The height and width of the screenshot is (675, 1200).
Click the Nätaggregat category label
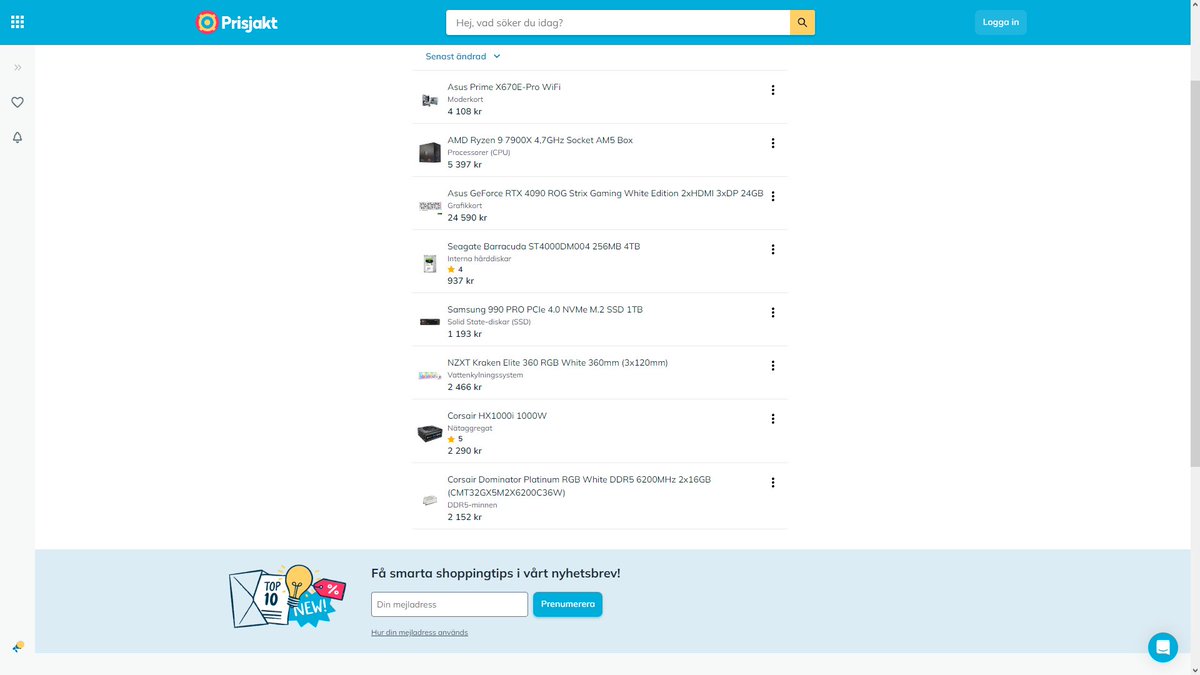469,428
